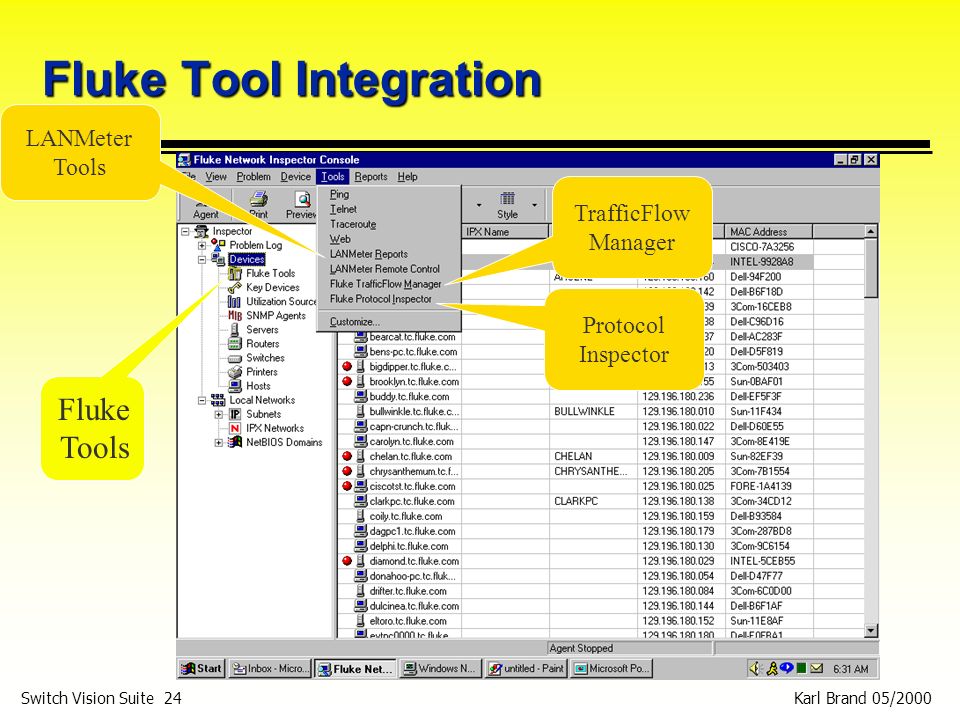Select Fluke Tools icon in tree
This screenshot has width=960, height=720.
(235, 273)
